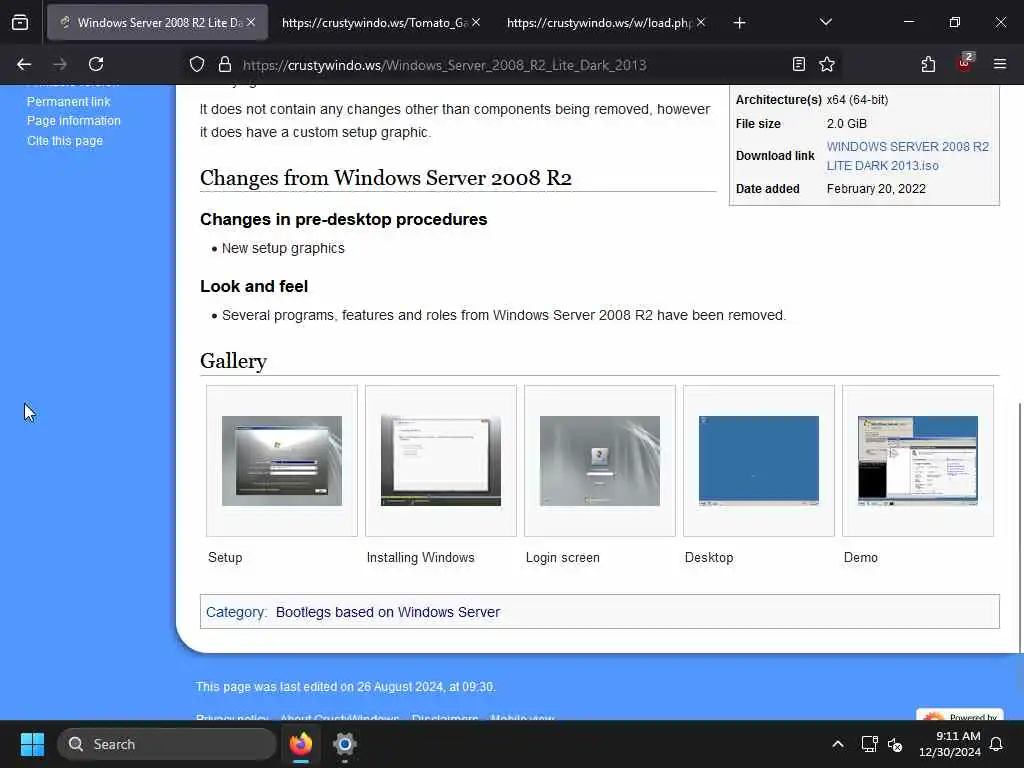Open the Installing Windows gallery thumbnail

click(x=441, y=460)
